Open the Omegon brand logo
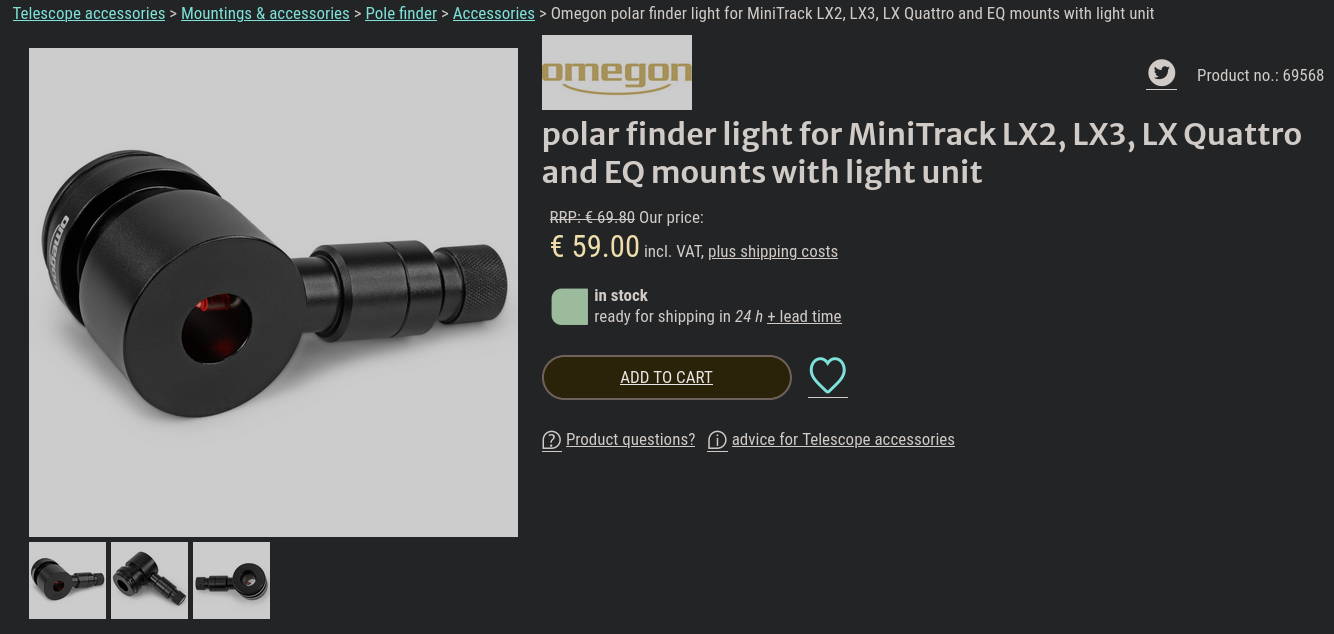This screenshot has width=1334, height=634. 617,72
